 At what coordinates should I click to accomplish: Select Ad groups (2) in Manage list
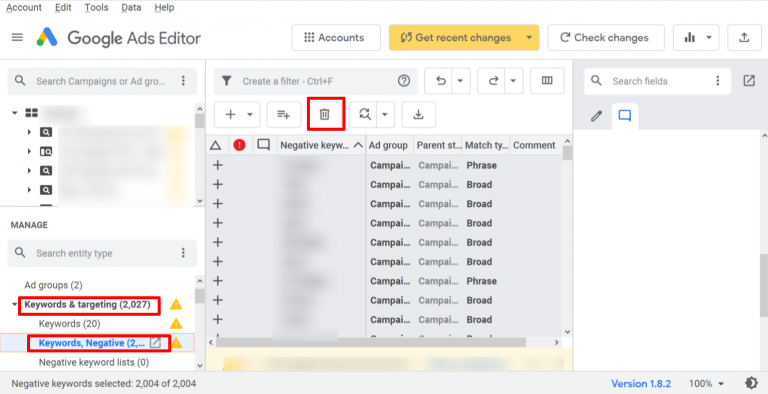click(x=53, y=285)
